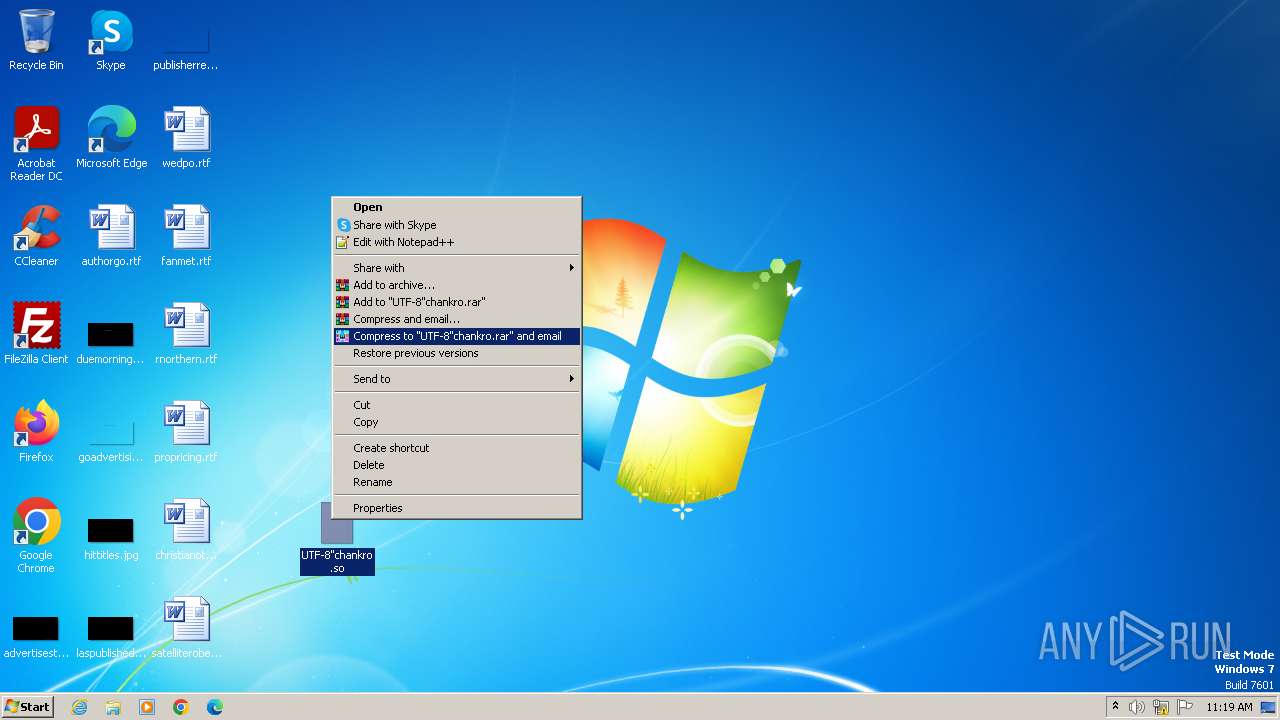
Task: Select the authorgo.rtf document icon
Action: click(111, 236)
